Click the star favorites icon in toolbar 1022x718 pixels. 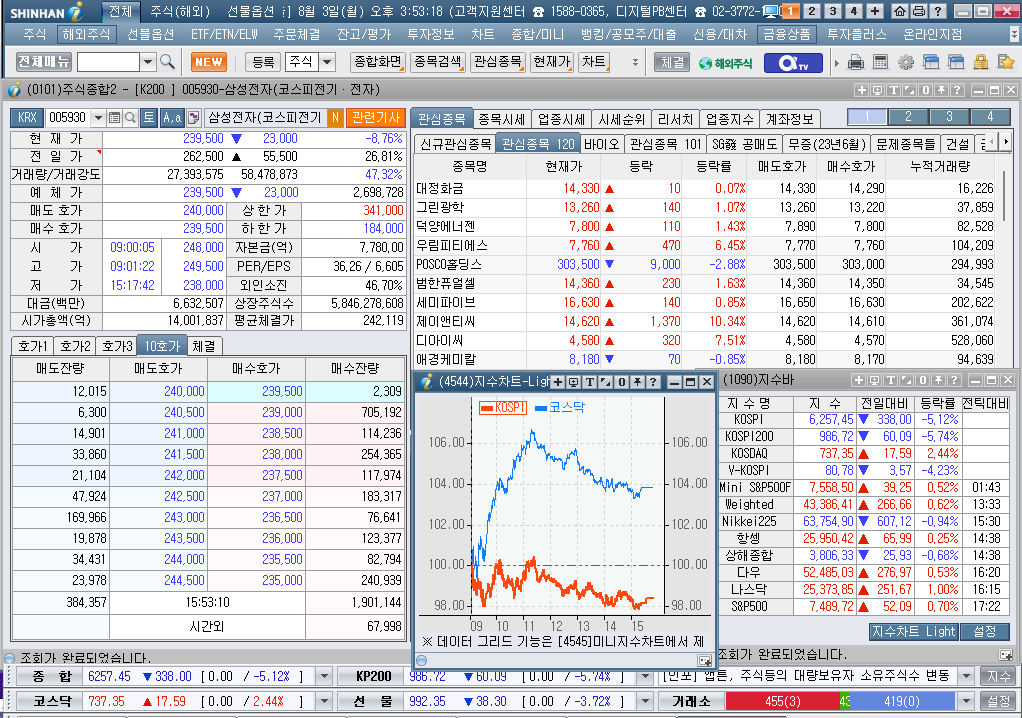tap(1006, 63)
